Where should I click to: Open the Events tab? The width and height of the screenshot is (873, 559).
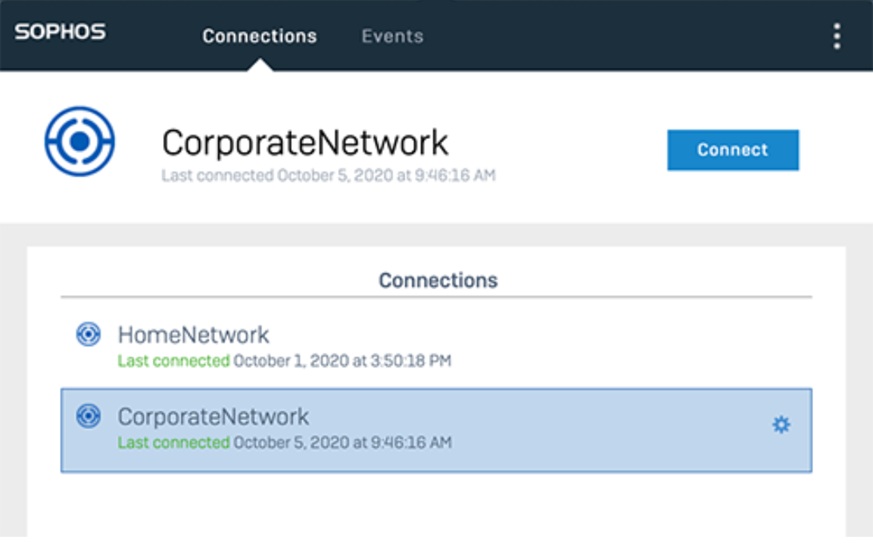click(x=392, y=36)
